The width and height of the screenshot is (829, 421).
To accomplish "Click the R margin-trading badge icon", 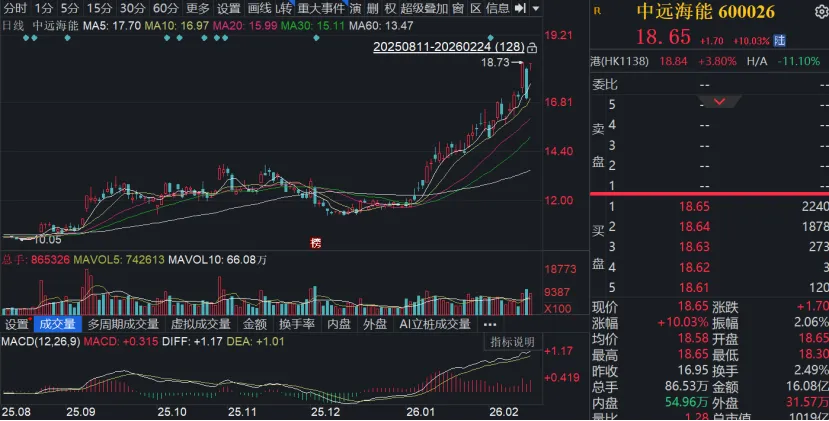I will tap(597, 11).
